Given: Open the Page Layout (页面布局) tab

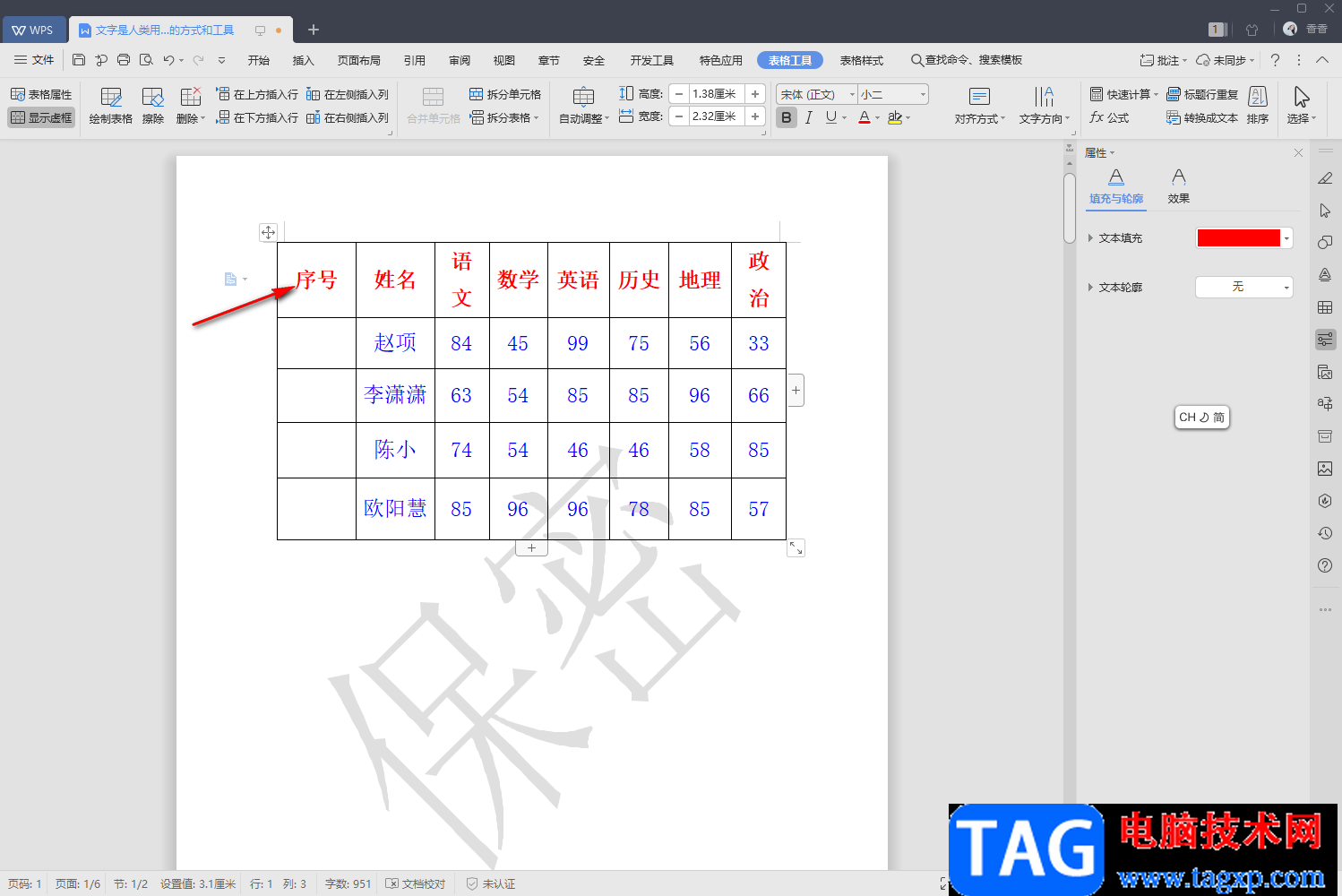Looking at the screenshot, I should pyautogui.click(x=359, y=60).
